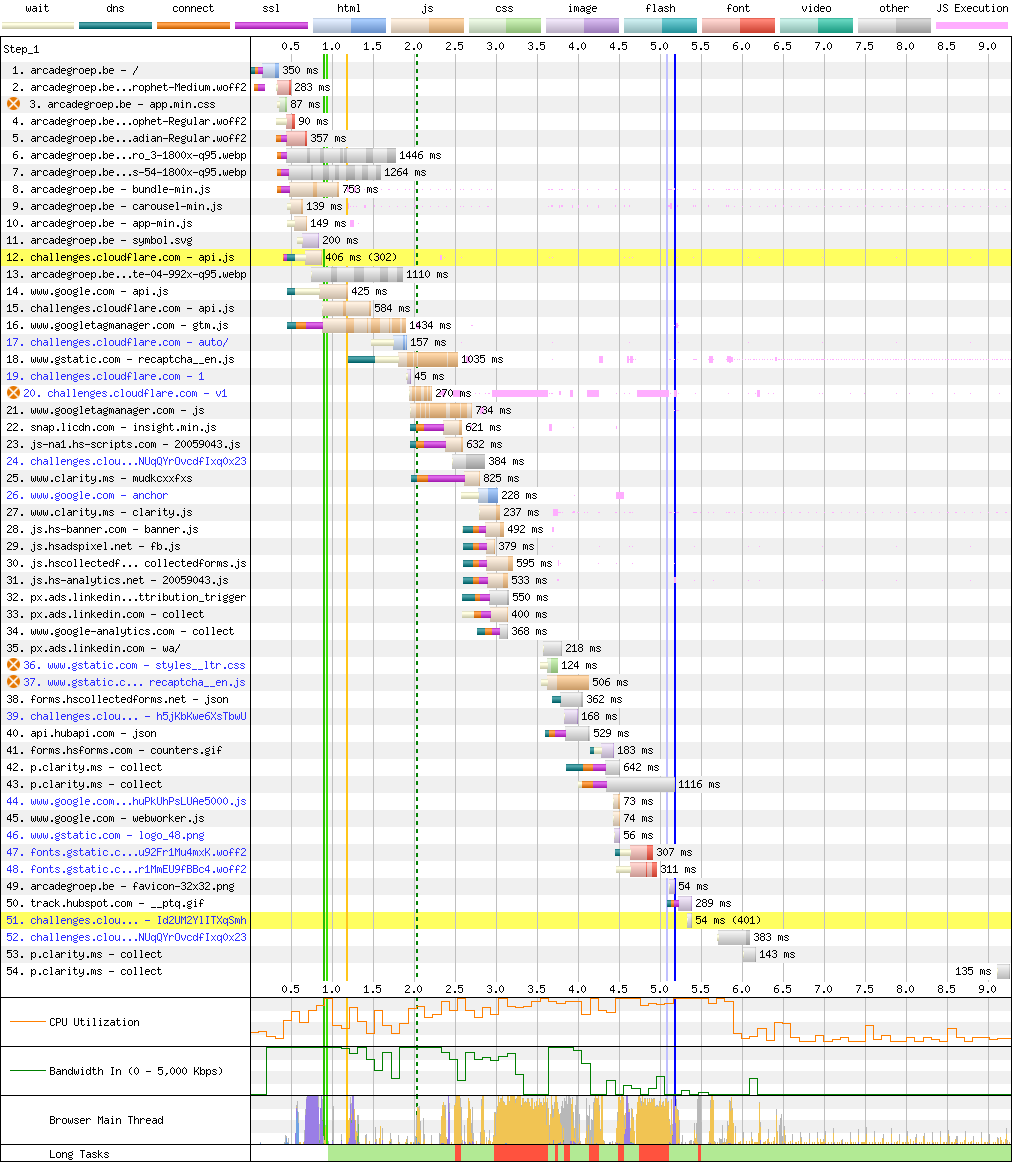Click the js legend color bar

[427, 25]
